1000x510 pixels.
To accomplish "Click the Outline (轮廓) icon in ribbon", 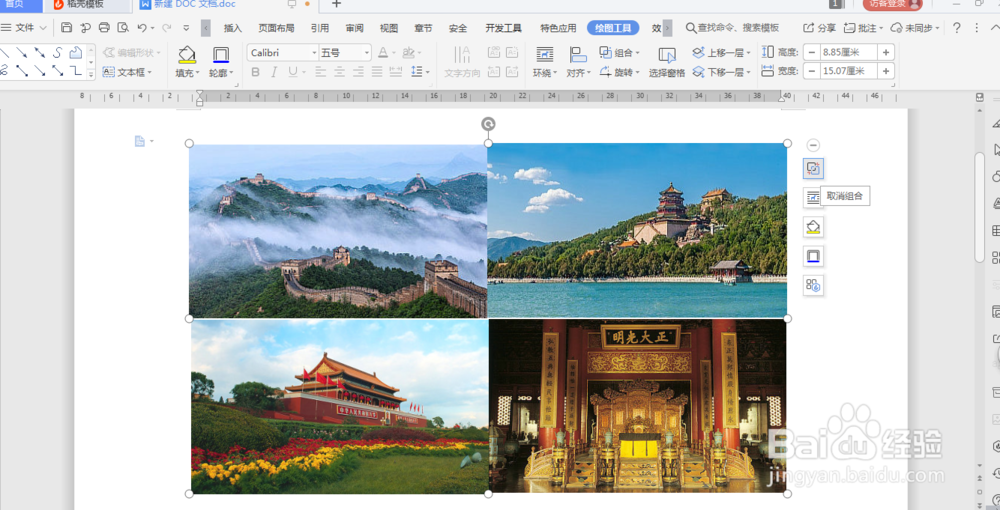I will point(221,55).
